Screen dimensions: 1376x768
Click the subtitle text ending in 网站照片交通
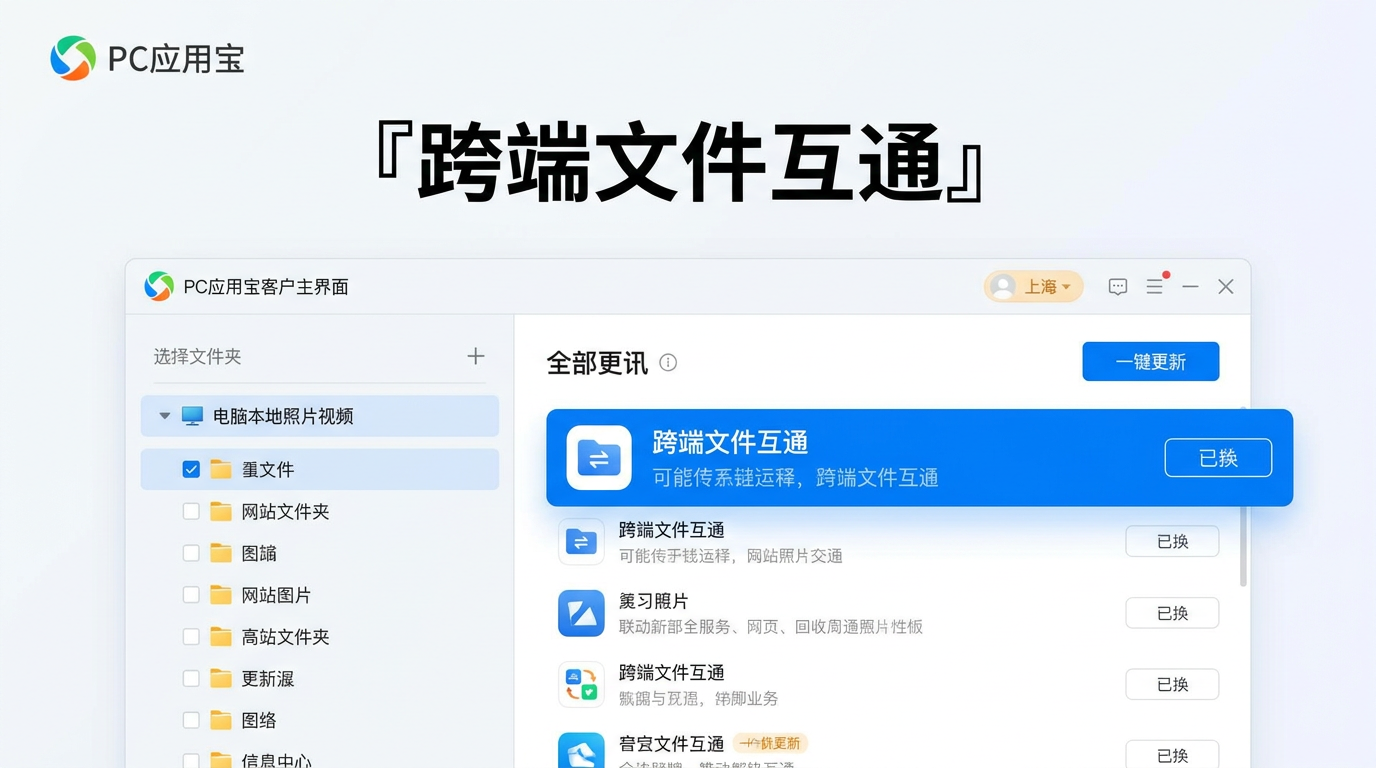click(731, 556)
